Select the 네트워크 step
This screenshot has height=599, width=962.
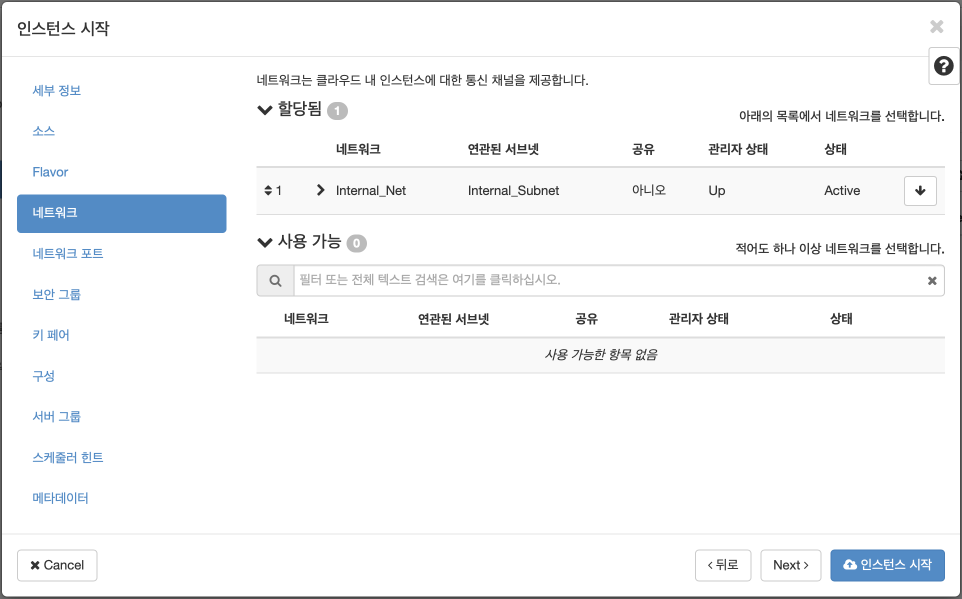121,213
